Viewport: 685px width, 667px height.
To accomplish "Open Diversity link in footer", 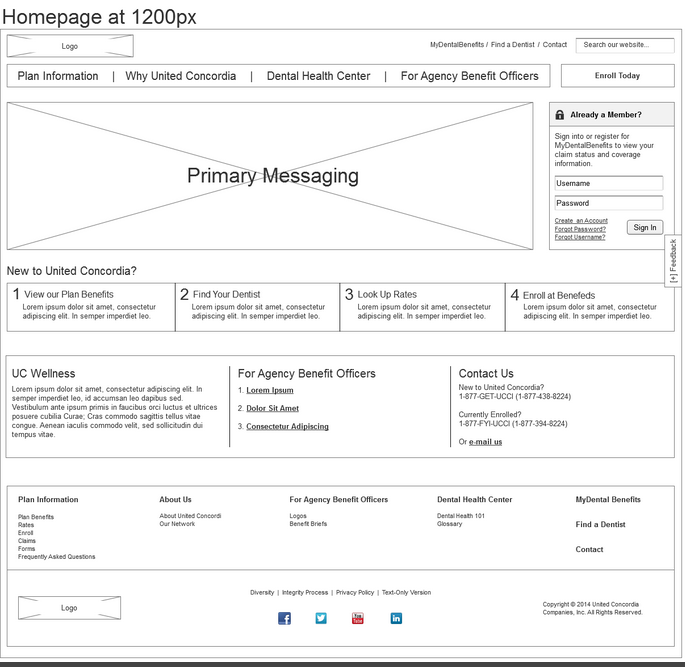I will pos(262,592).
